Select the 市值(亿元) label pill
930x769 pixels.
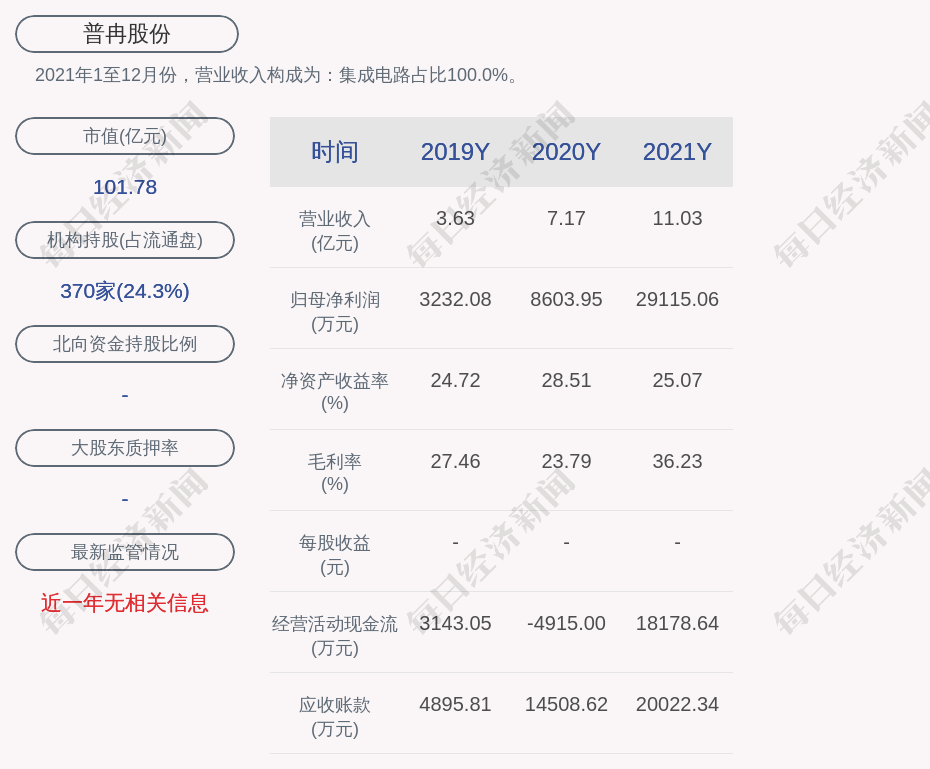coord(125,136)
